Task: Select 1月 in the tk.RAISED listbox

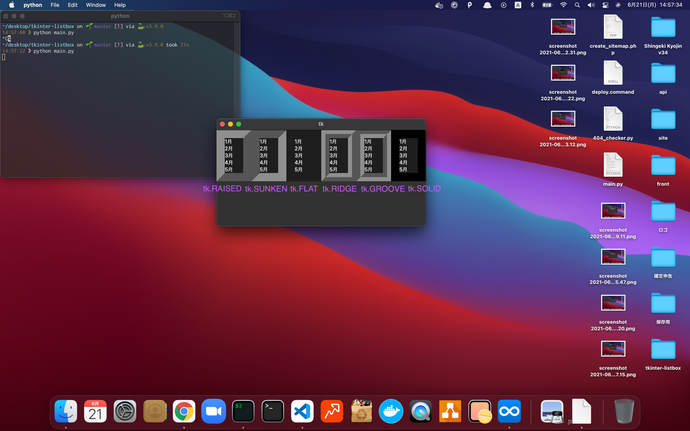Action: [x=234, y=142]
